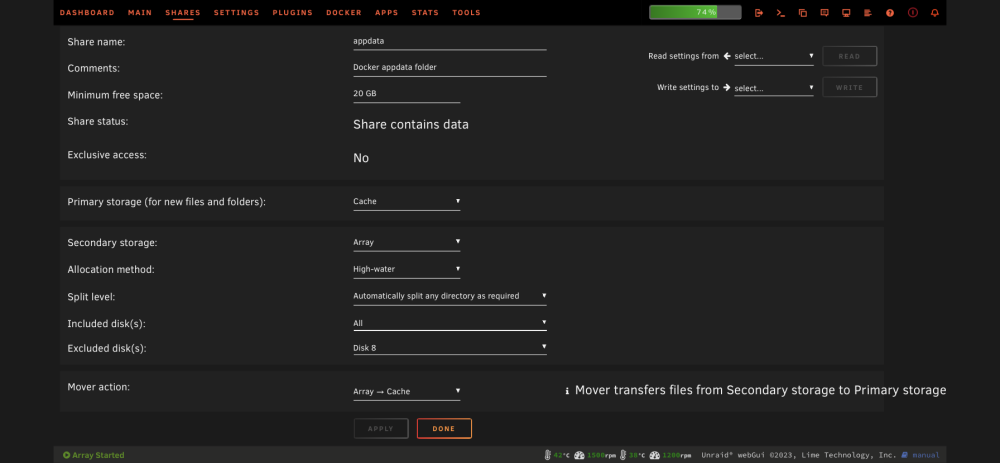Image resolution: width=1000 pixels, height=463 pixels.
Task: Click the 'Unraid webGui ©2023' footer text
Action: click(798, 455)
